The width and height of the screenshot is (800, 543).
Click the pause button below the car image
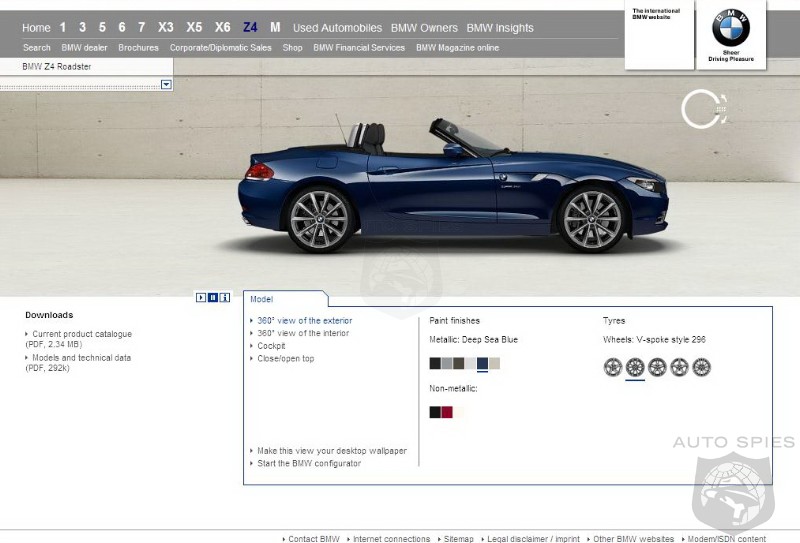(x=213, y=297)
